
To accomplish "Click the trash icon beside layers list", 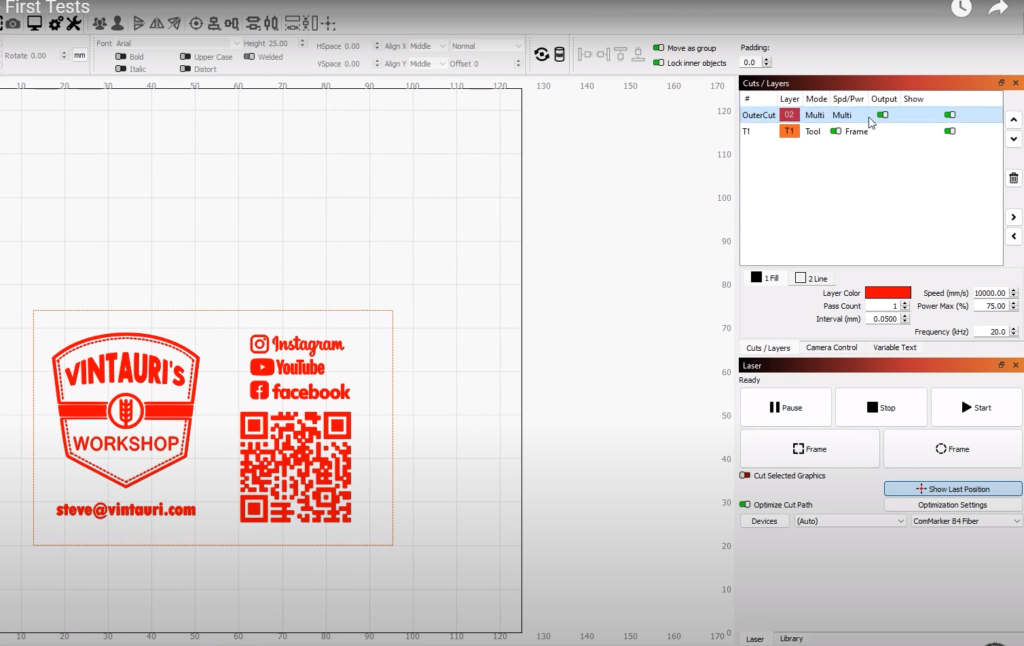I will pyautogui.click(x=1014, y=178).
